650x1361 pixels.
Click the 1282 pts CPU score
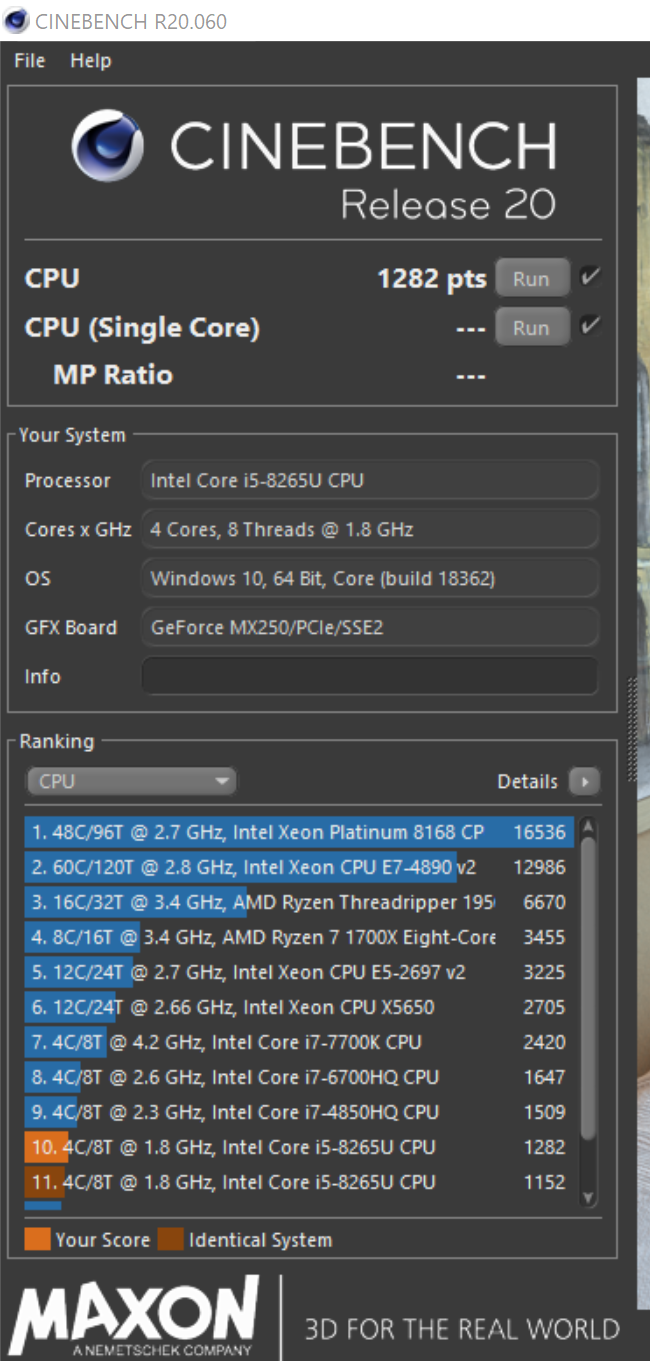(431, 279)
